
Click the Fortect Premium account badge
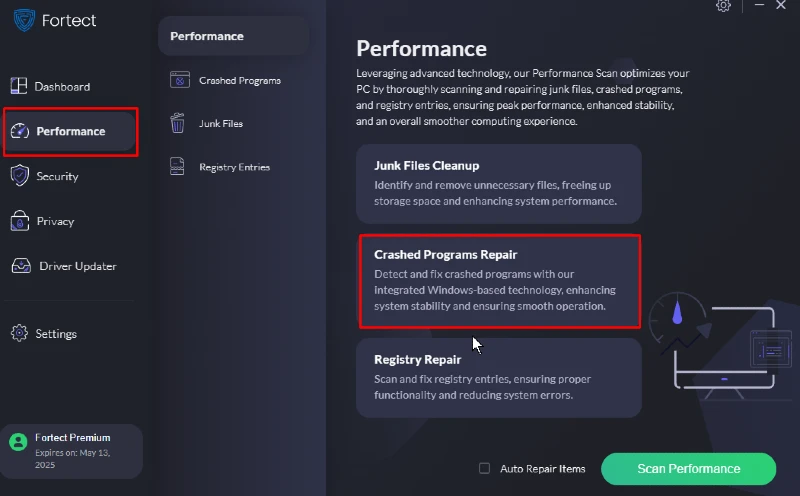71,451
